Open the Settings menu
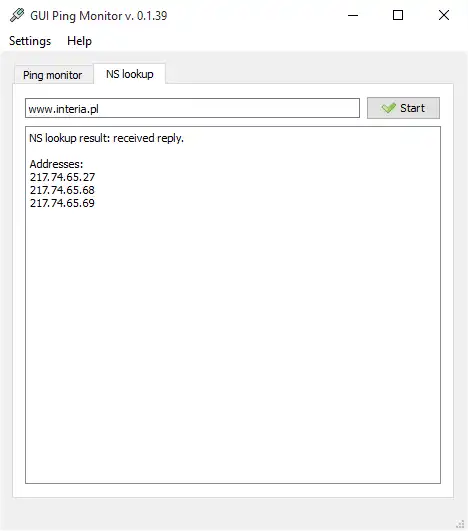The width and height of the screenshot is (468, 531). [30, 41]
